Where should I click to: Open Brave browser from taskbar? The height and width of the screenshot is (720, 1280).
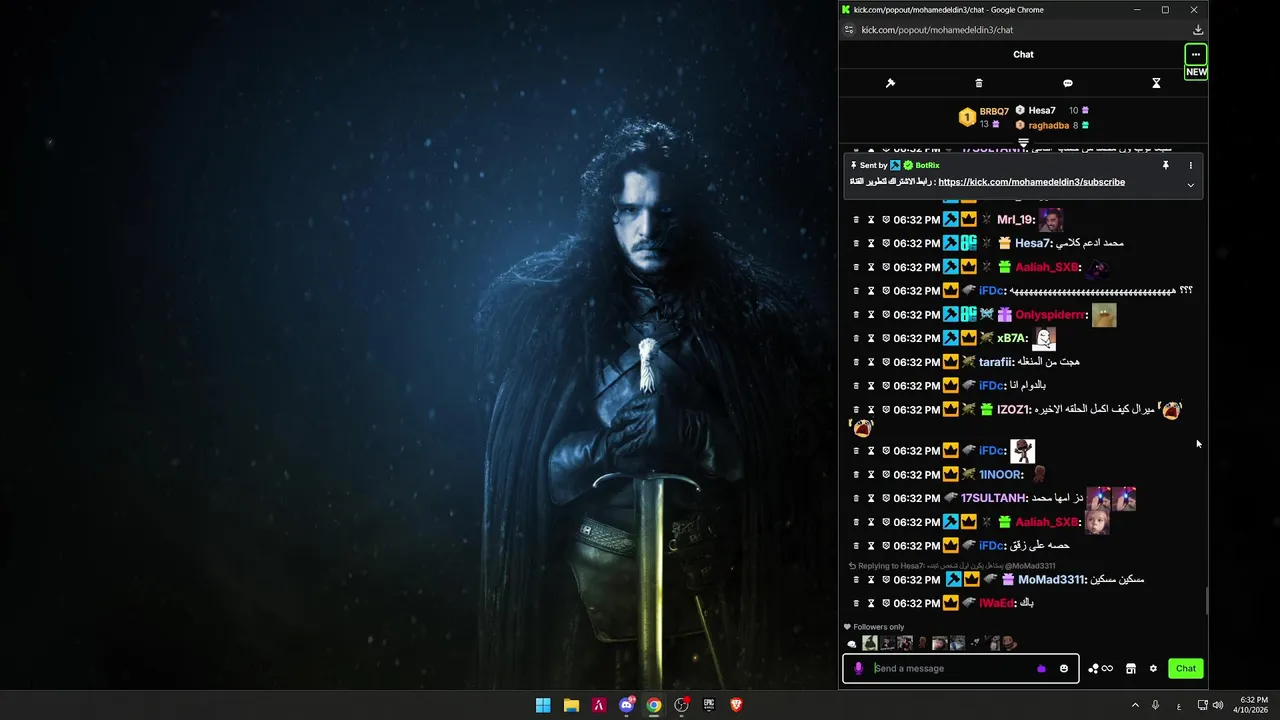tap(736, 705)
